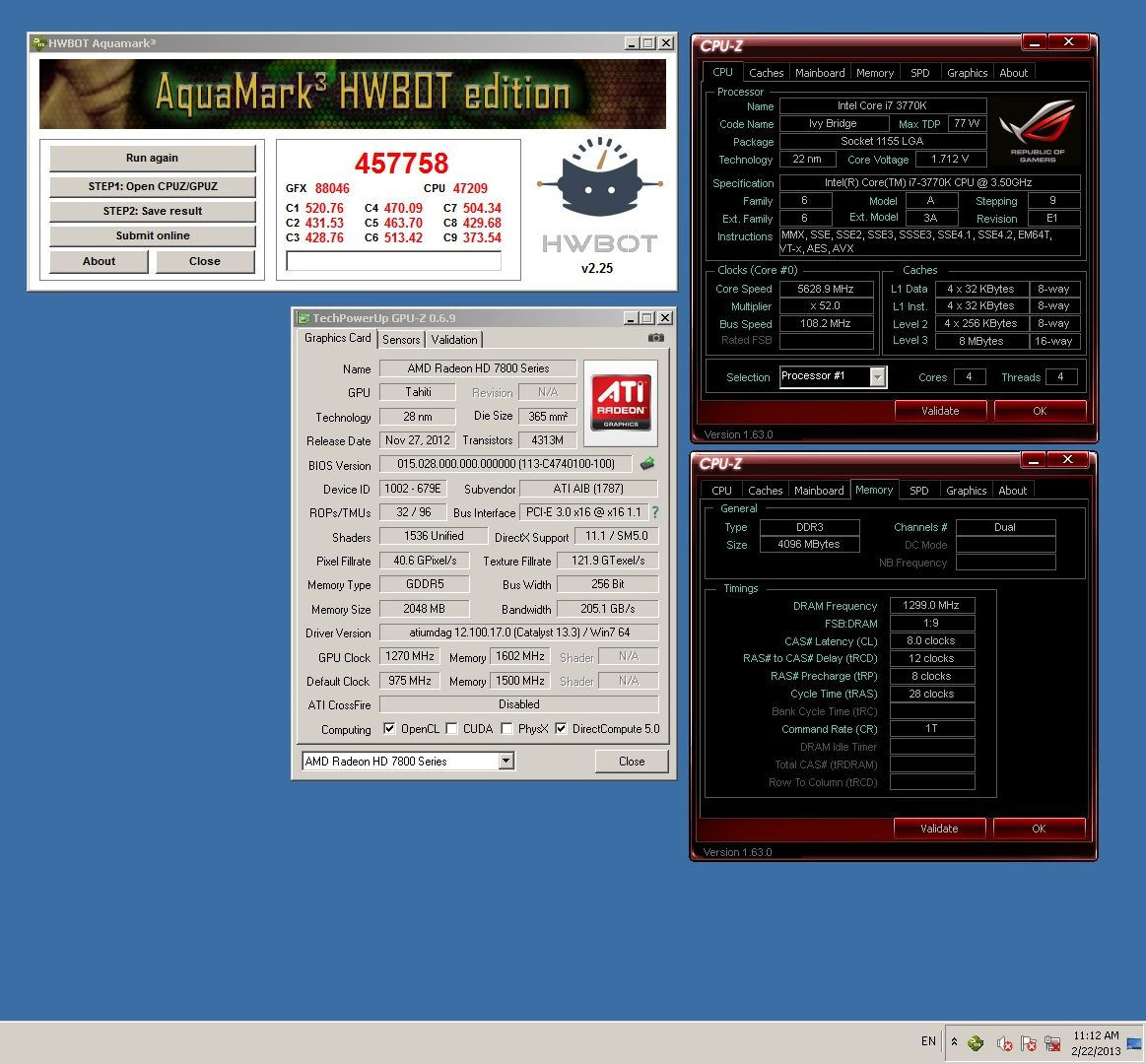The width and height of the screenshot is (1146, 1064).
Task: Click DRAM Frequency value 1299.0 MHz
Action: tap(931, 605)
